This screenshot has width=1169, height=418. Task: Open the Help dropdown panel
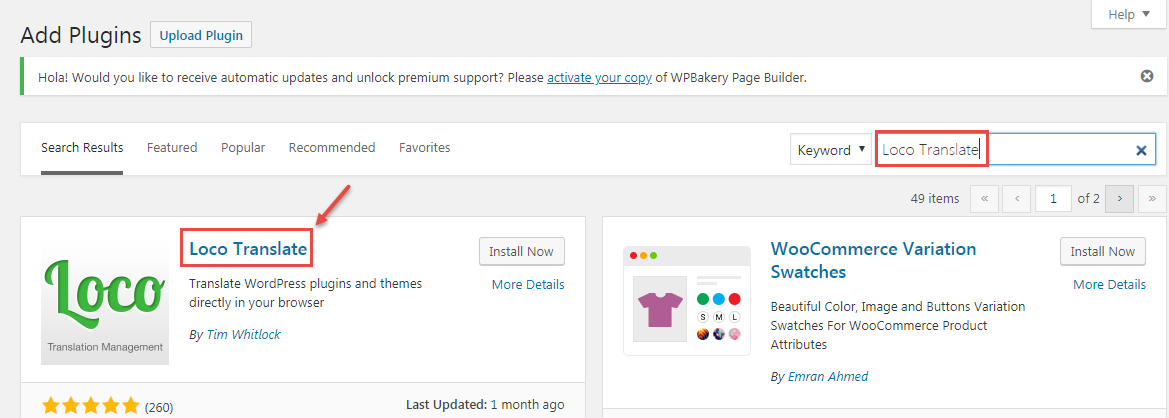pos(1130,14)
